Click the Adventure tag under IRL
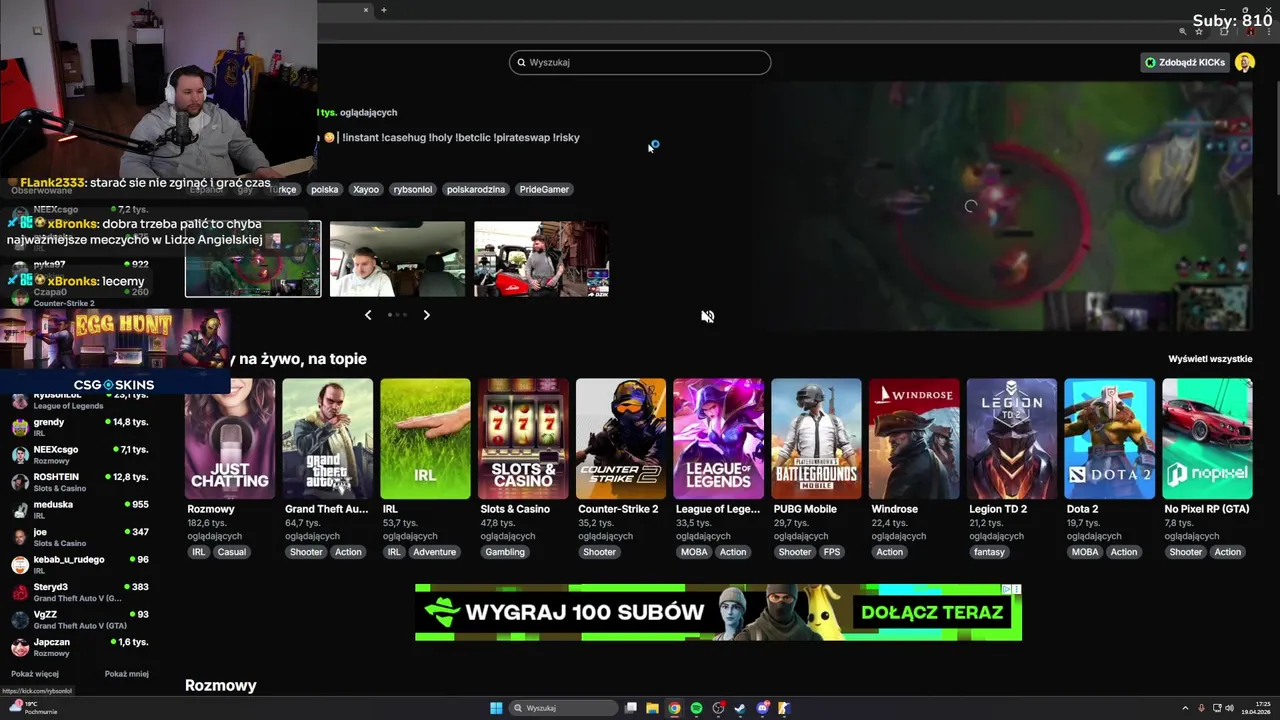The image size is (1280, 720). [x=434, y=552]
